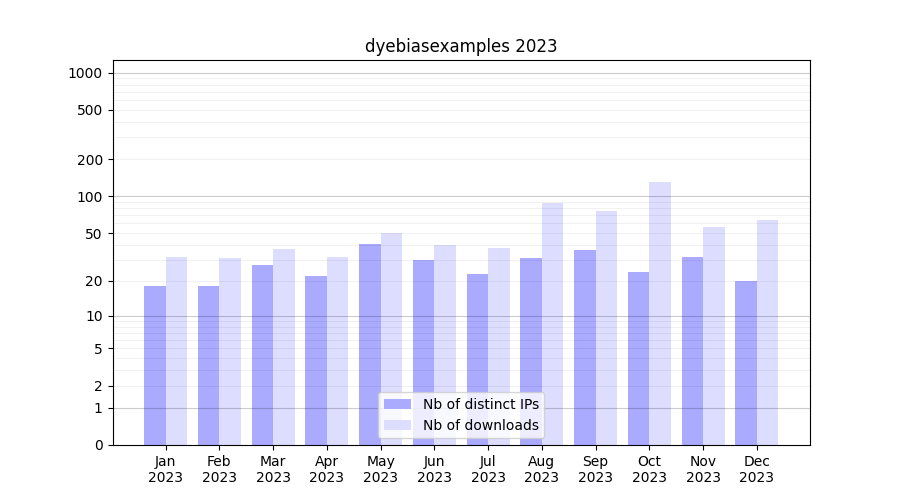Click the chart title 'dyebiasexamples 2023'
This screenshot has height=500, width=900.
pyautogui.click(x=461, y=46)
